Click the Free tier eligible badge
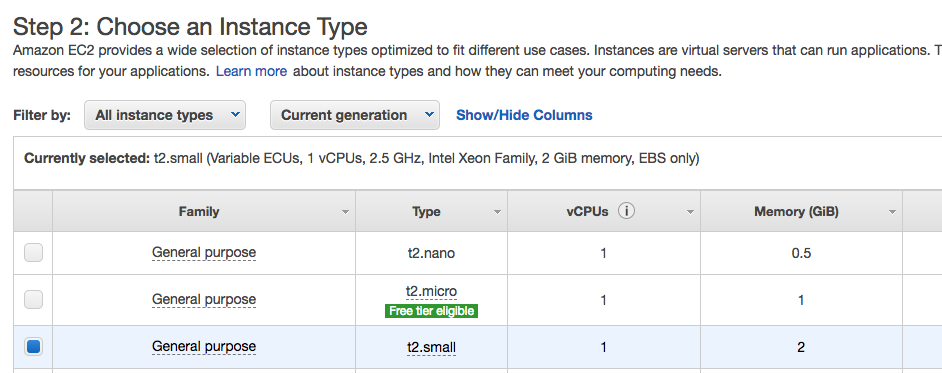 (431, 311)
